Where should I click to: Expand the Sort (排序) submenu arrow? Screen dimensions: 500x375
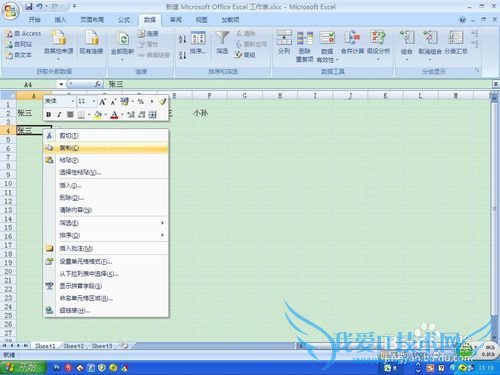pos(162,235)
